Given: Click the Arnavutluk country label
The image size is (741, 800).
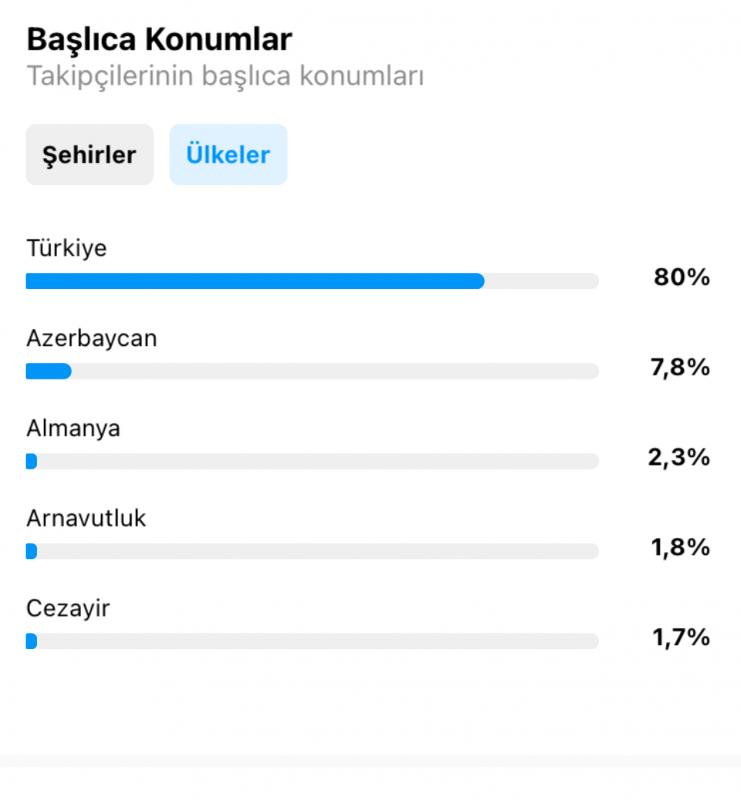Looking at the screenshot, I should click(86, 518).
